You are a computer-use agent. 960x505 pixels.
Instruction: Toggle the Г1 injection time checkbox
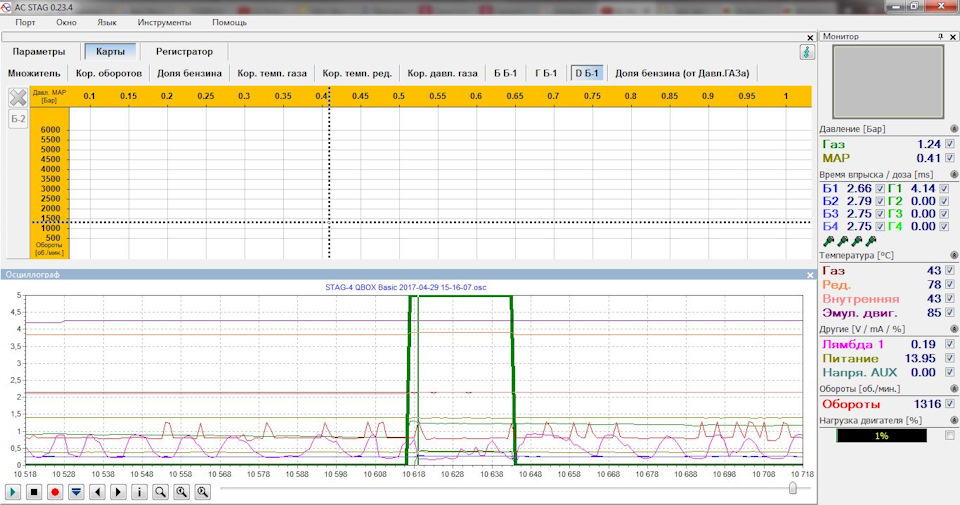click(x=944, y=189)
